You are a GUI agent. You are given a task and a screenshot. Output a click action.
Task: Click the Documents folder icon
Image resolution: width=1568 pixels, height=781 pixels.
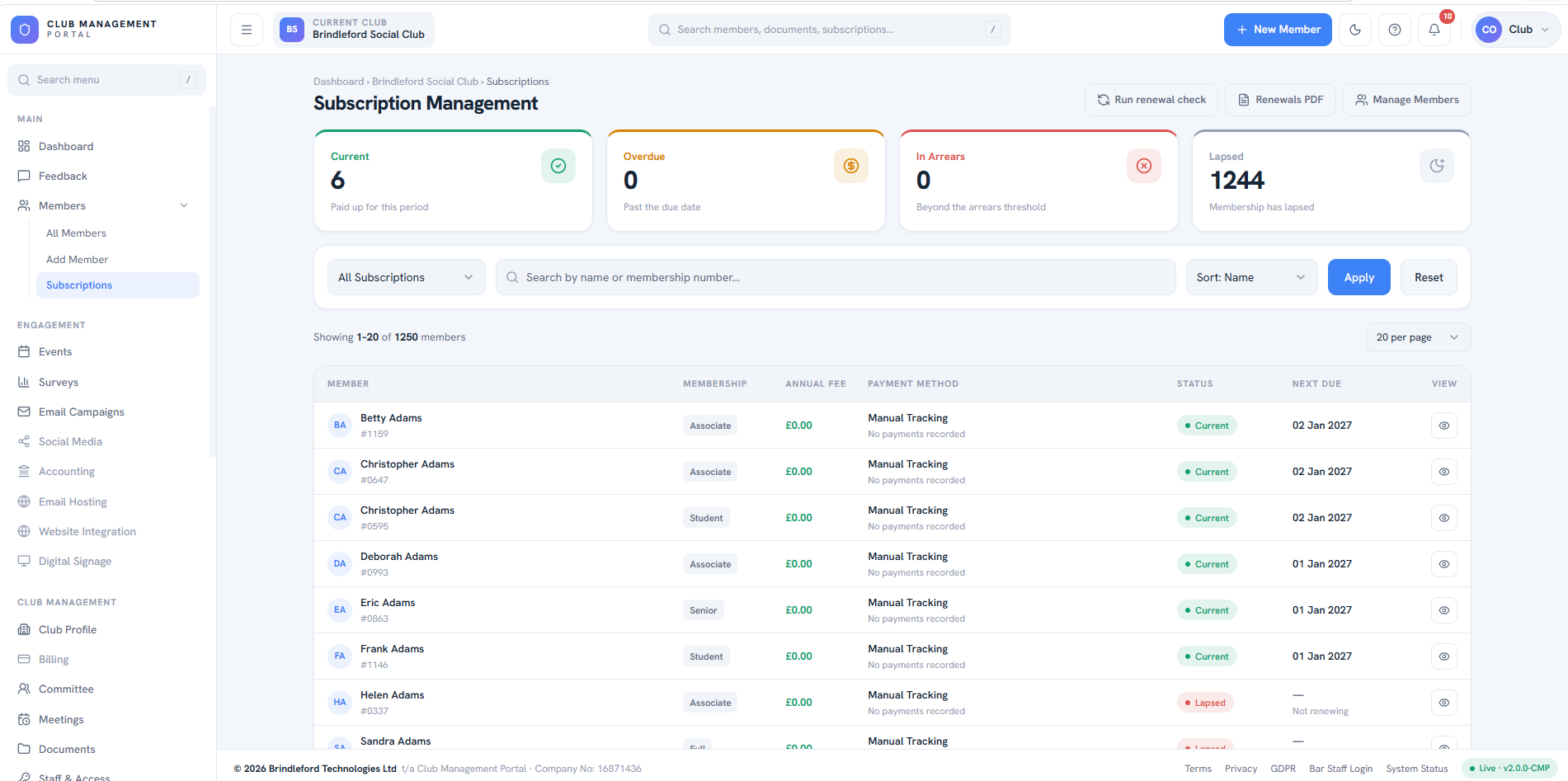(x=24, y=749)
